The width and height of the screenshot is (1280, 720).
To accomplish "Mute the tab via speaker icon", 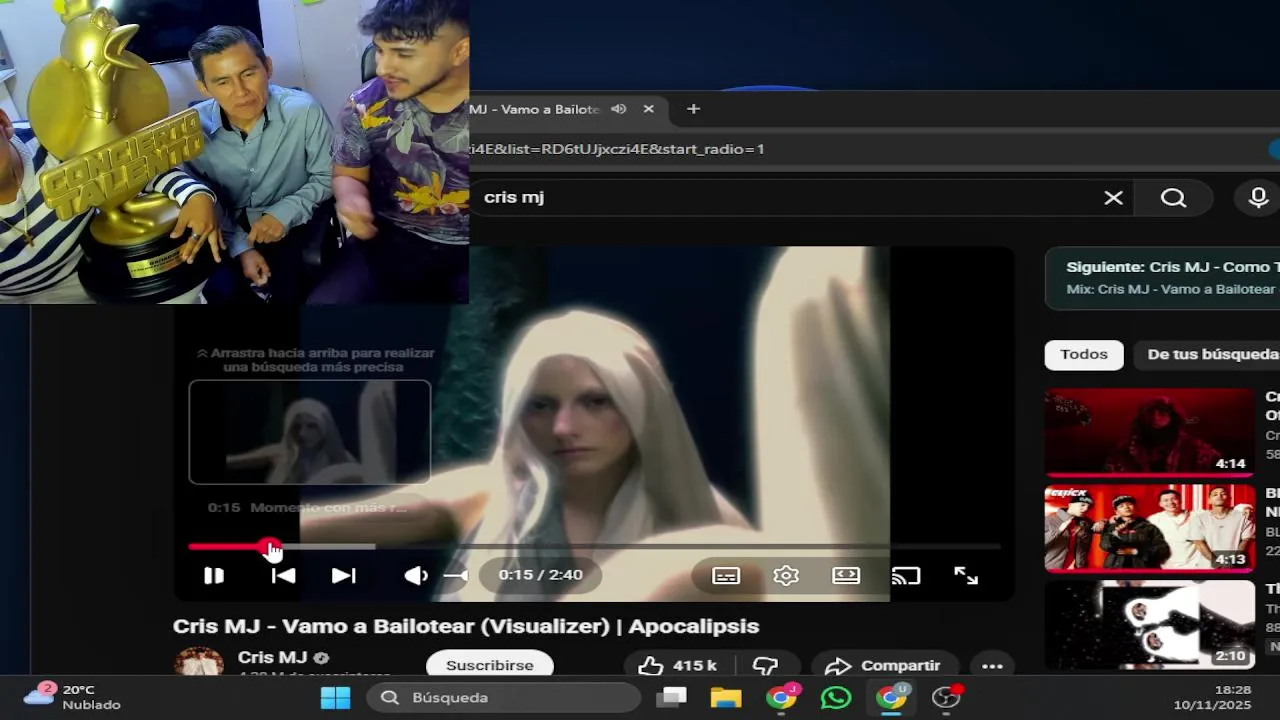I will [619, 109].
